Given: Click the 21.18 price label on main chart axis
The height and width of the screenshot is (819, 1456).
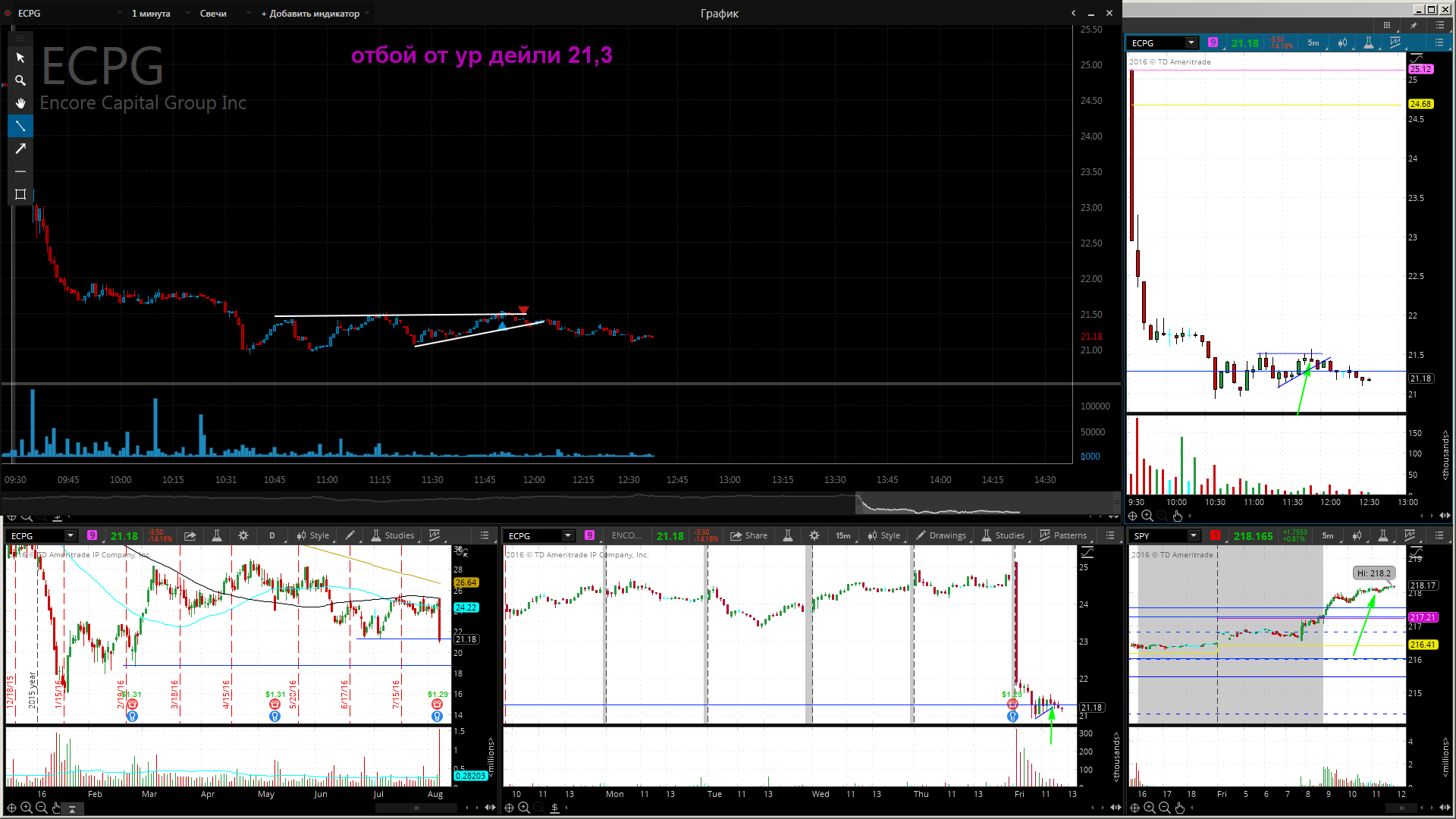Looking at the screenshot, I should tap(1091, 337).
